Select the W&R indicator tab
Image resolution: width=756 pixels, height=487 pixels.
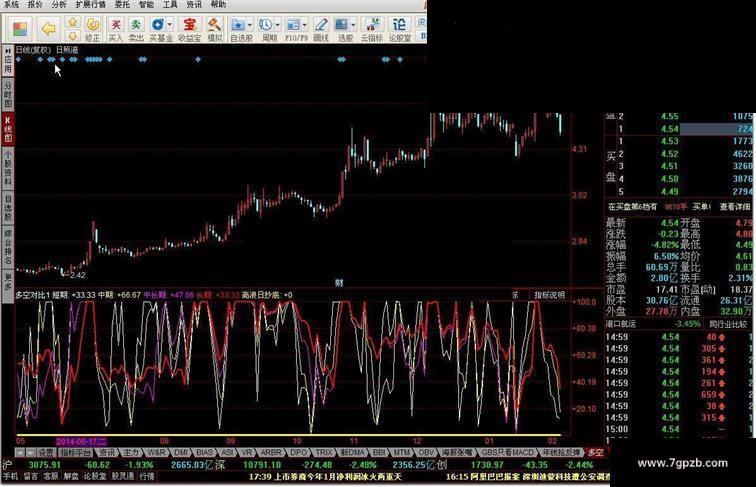[156, 453]
